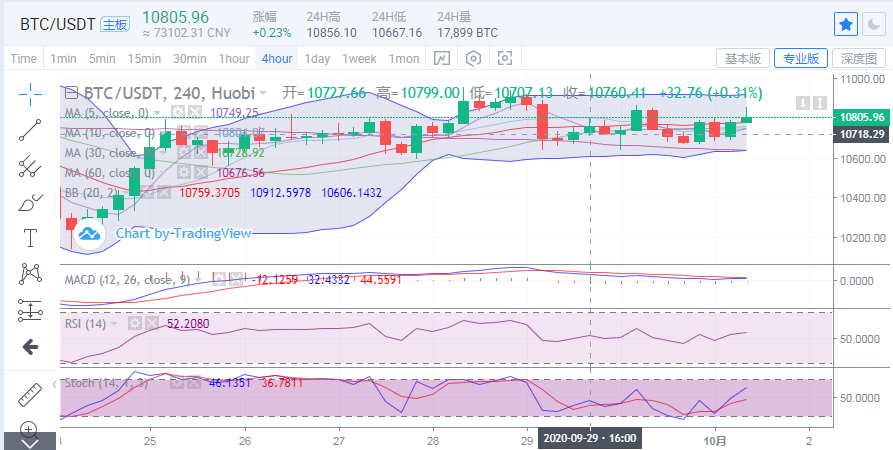The height and width of the screenshot is (450, 893).
Task: Open MACD indicator settings gear
Action: click(x=219, y=279)
